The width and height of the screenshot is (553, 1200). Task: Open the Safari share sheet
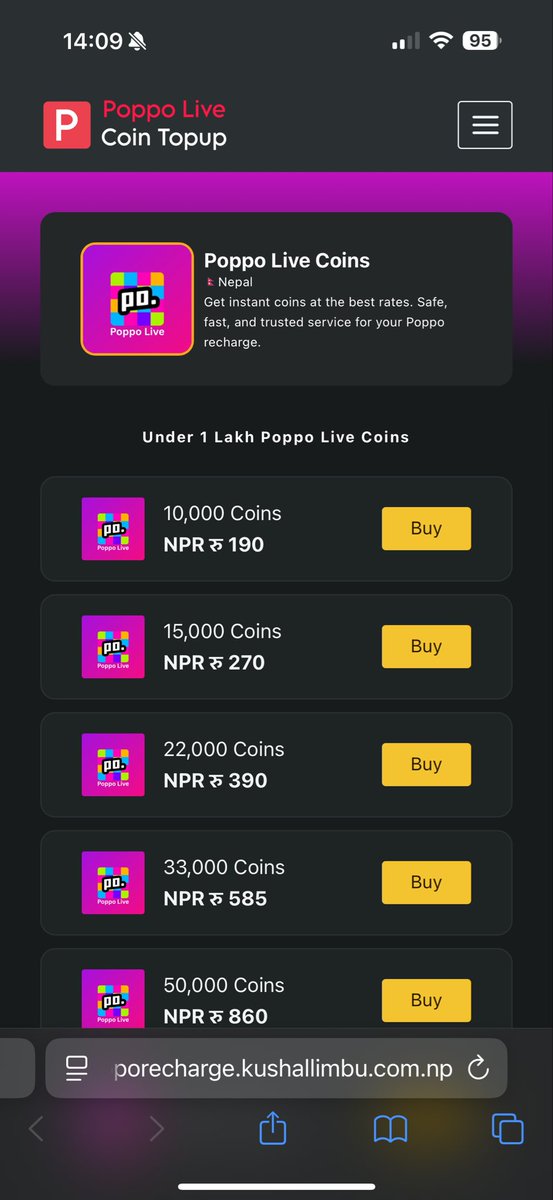coord(273,1128)
